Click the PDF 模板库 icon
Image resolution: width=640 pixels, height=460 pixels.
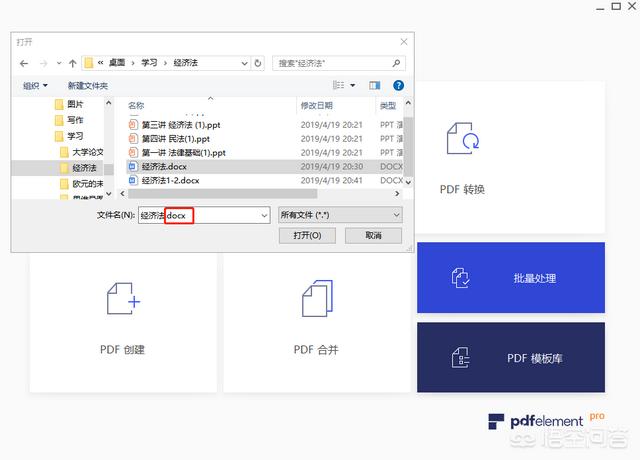click(461, 358)
